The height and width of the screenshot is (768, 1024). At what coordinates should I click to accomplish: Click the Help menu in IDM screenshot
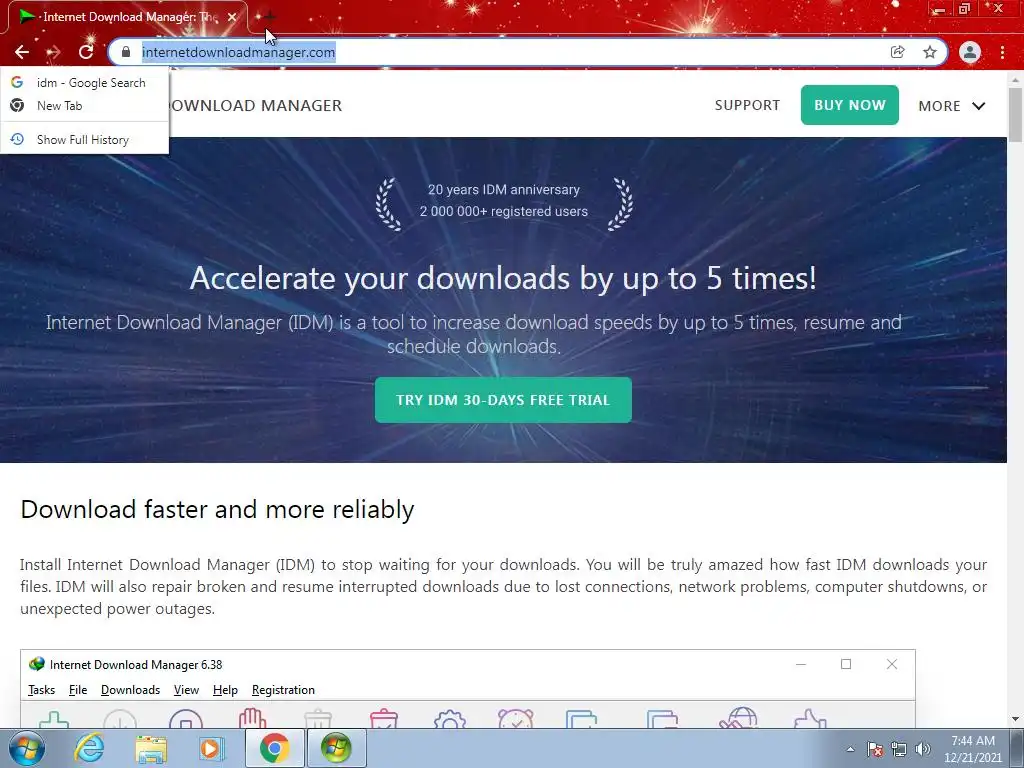pos(225,690)
